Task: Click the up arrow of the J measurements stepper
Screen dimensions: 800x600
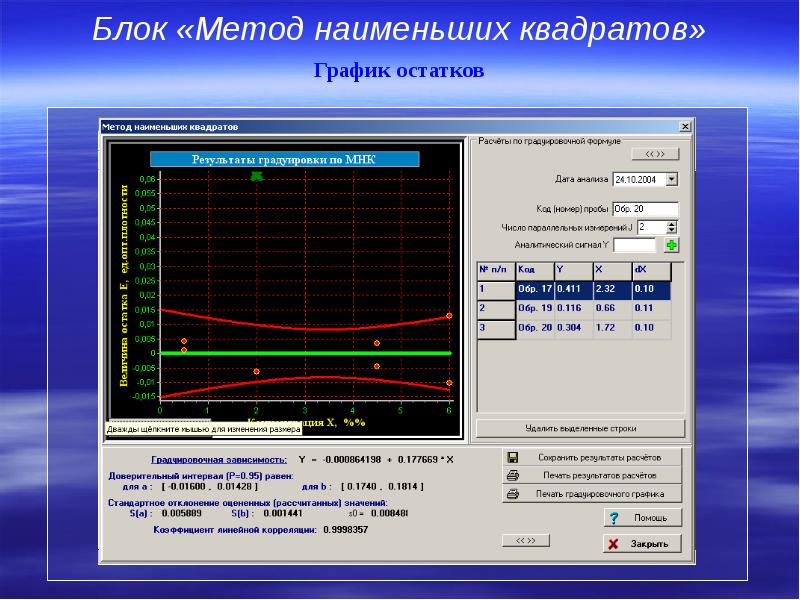Action: click(671, 222)
